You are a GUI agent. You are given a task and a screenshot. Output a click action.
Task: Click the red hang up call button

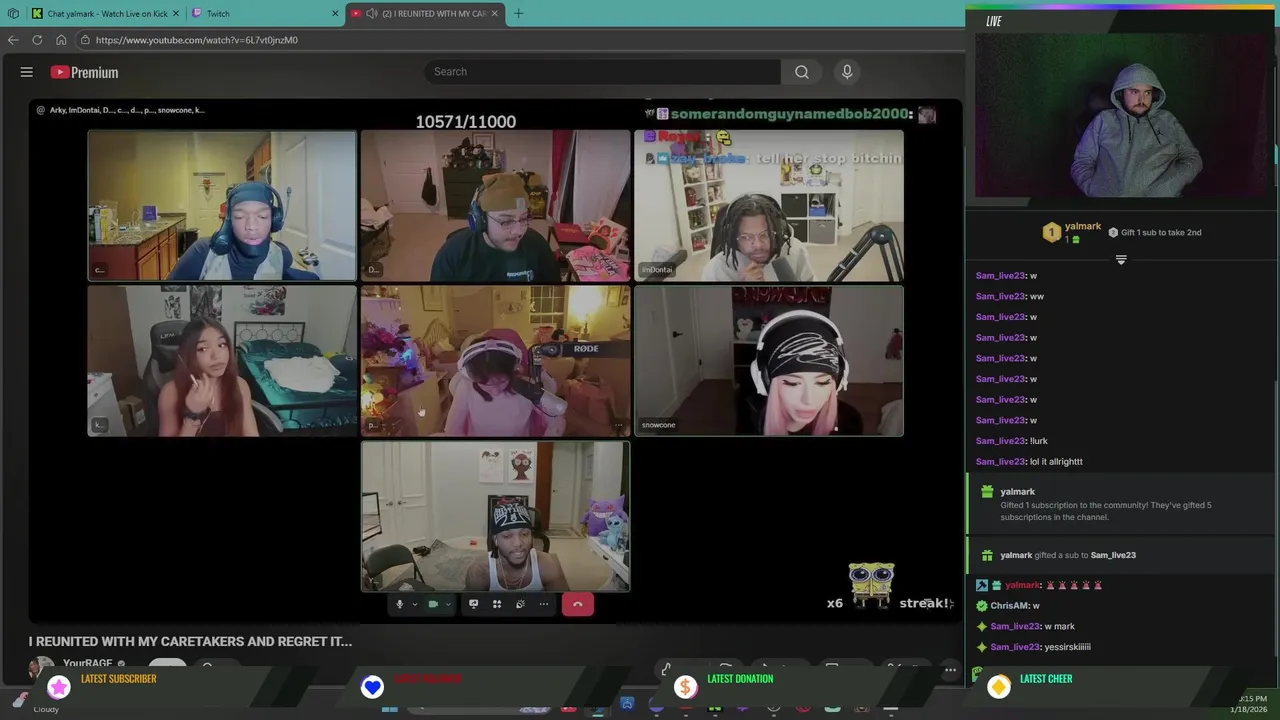tap(577, 604)
